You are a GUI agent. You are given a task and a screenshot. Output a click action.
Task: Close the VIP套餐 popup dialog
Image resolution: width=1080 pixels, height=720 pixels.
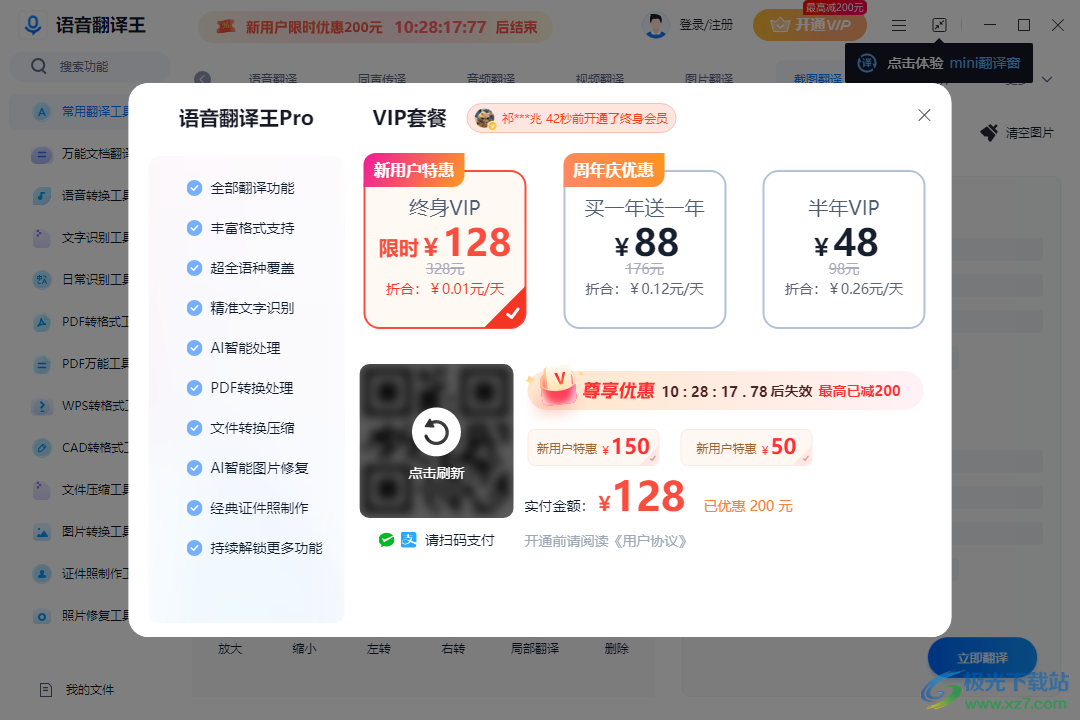(x=924, y=116)
